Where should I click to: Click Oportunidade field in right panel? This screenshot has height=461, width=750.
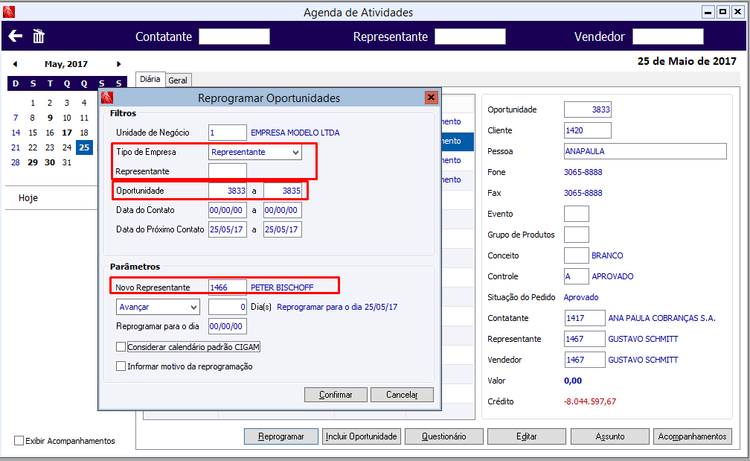click(x=588, y=110)
